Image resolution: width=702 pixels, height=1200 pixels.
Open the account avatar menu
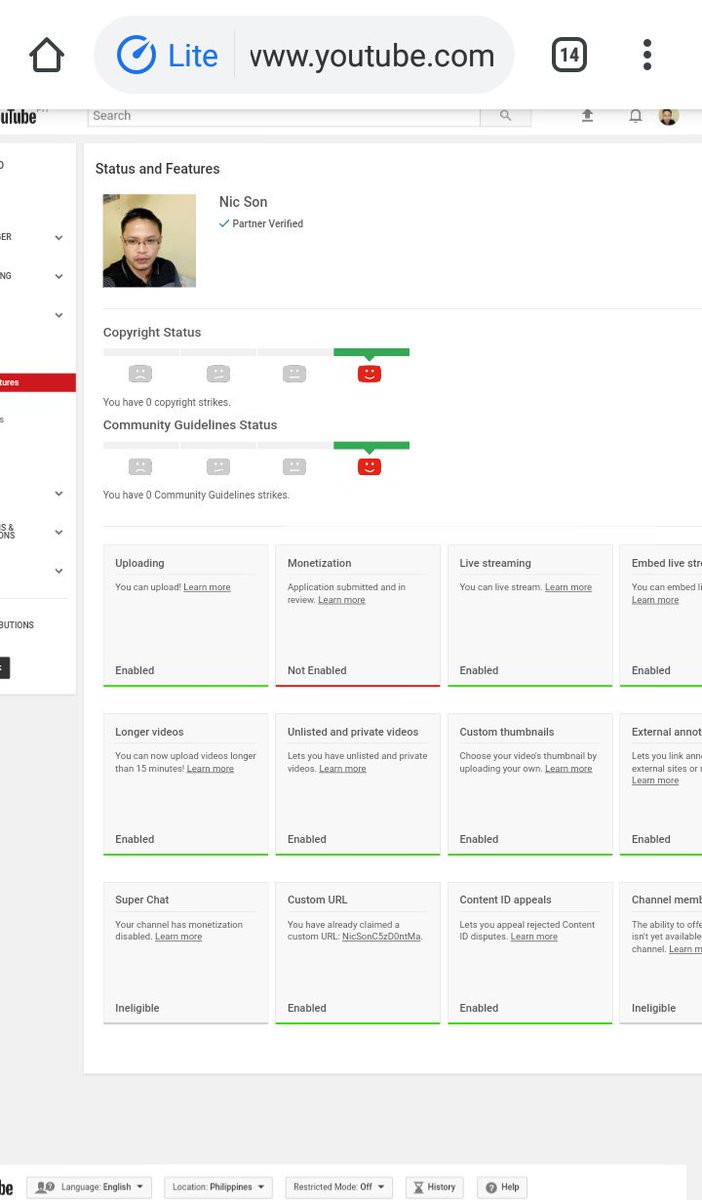(668, 116)
